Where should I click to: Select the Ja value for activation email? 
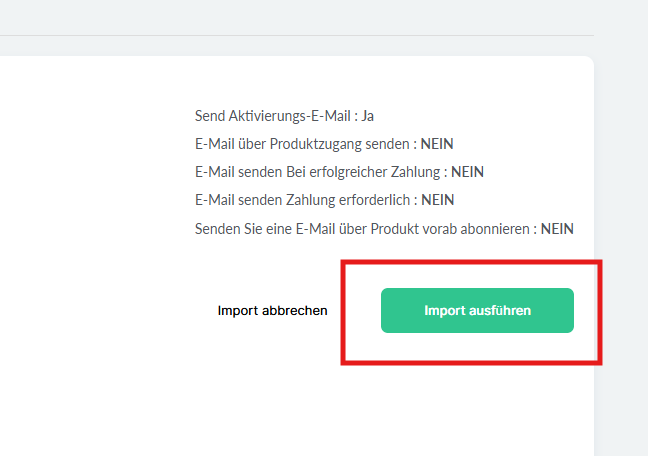tap(368, 116)
